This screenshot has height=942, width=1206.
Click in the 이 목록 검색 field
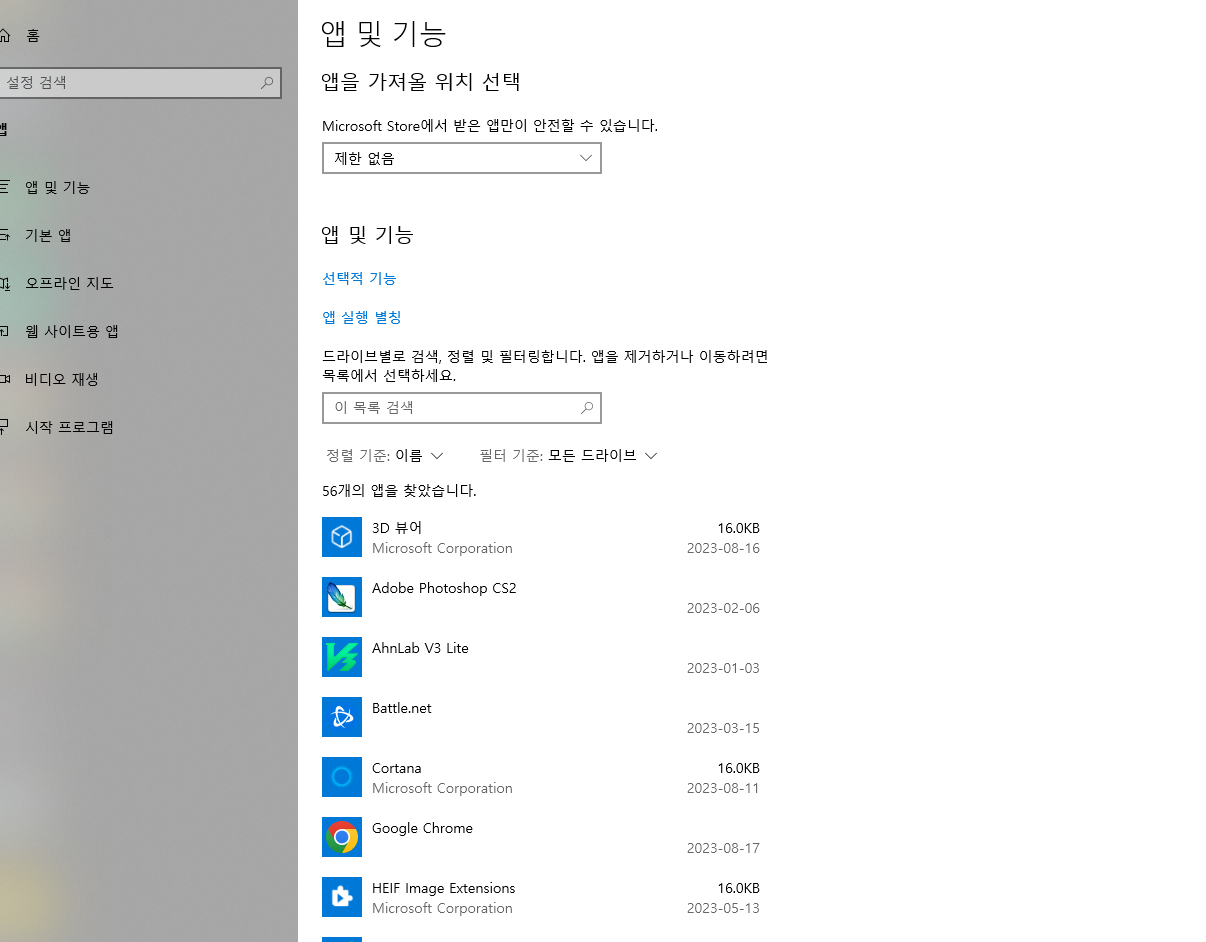[462, 408]
